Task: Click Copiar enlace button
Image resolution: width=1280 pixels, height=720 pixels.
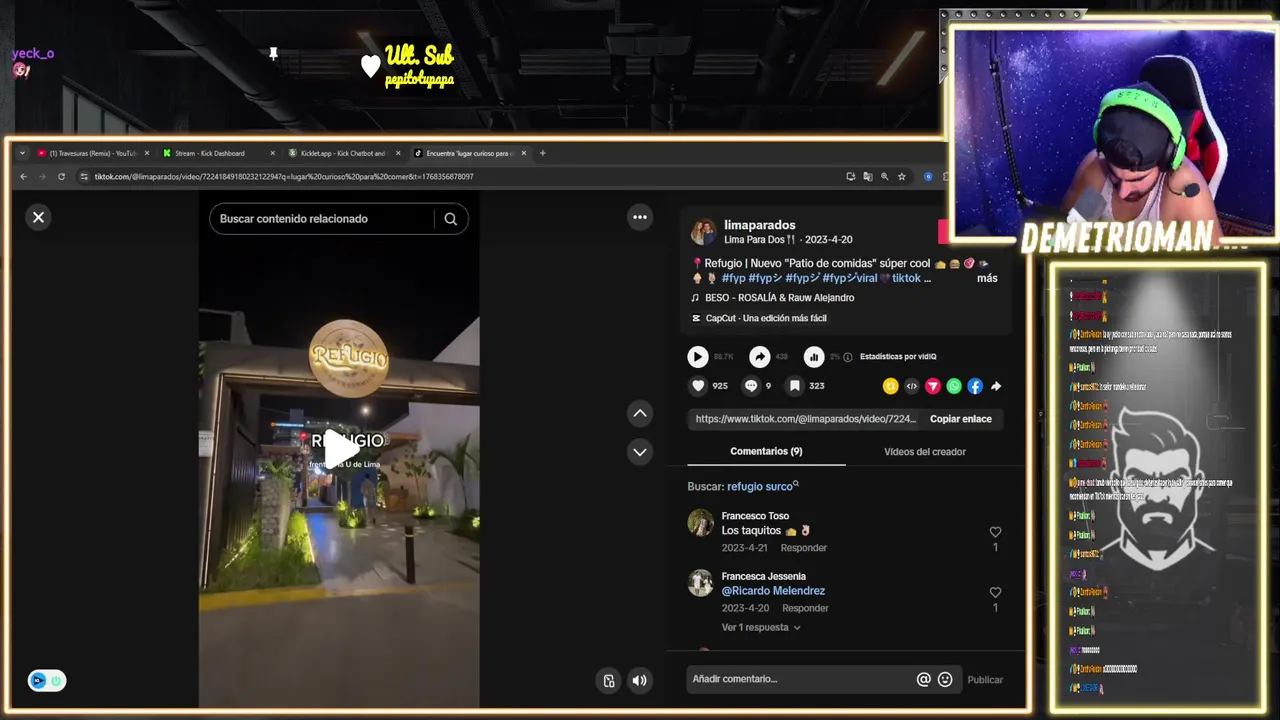Action: [x=961, y=419]
